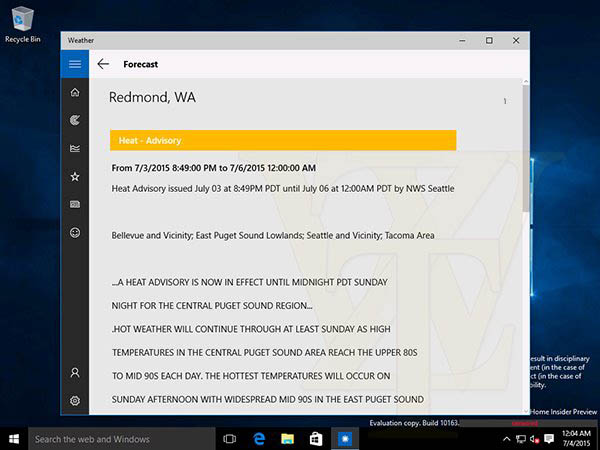Screen dimensions: 600x450
Task: Click the Search the web and Windows box
Action: (122, 439)
